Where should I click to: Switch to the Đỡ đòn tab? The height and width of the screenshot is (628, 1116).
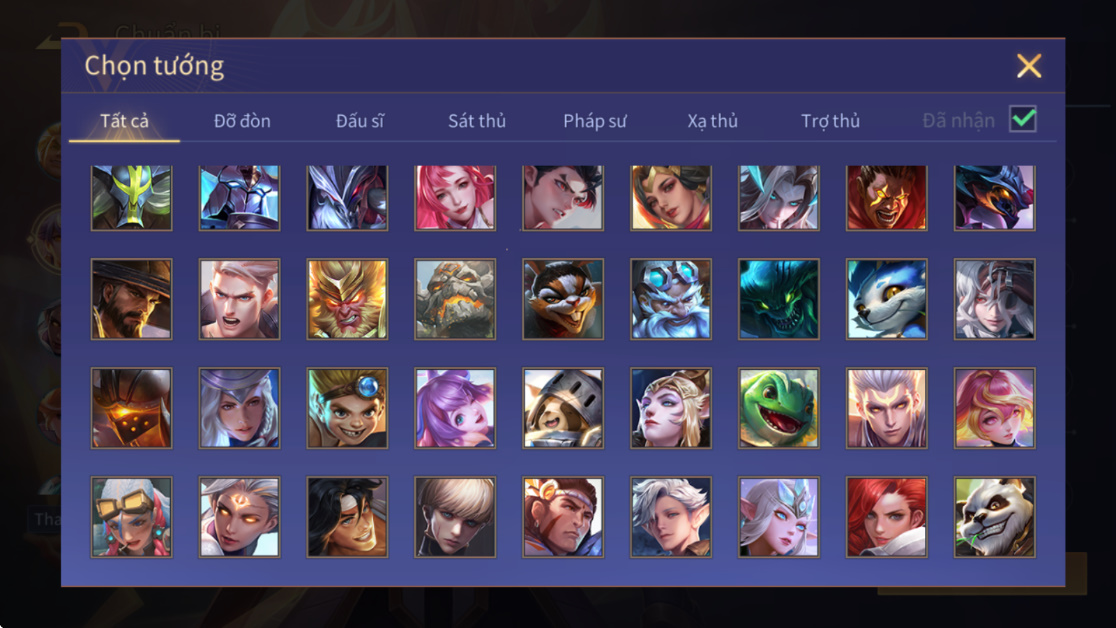pos(242,121)
